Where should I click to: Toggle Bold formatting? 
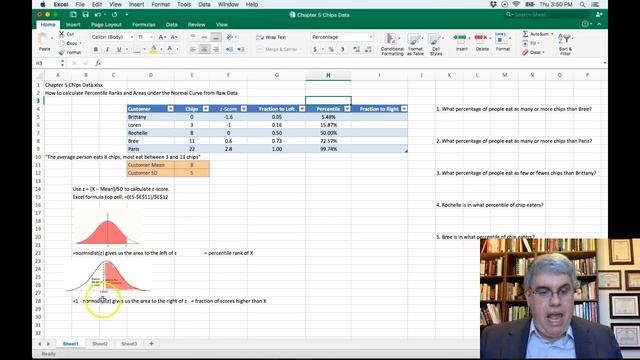[96, 49]
